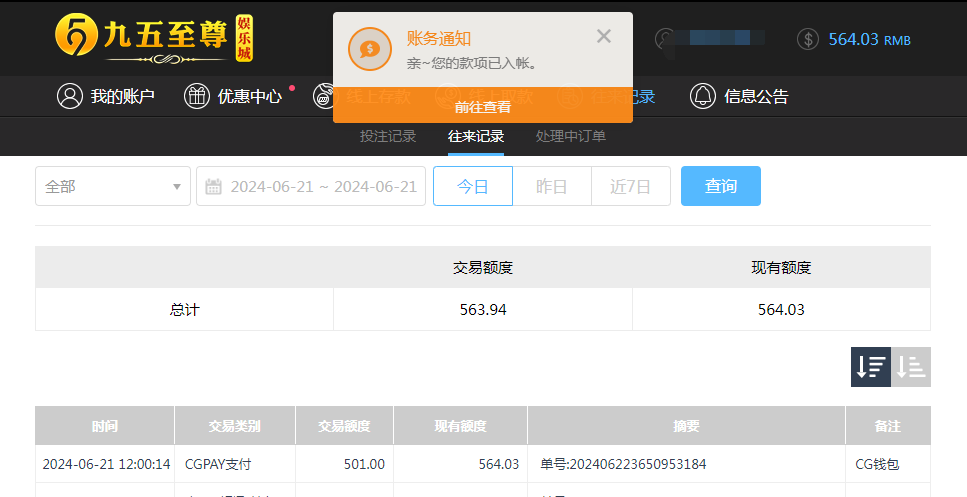
Task: Click the 信息公告 bell icon
Action: (x=703, y=97)
